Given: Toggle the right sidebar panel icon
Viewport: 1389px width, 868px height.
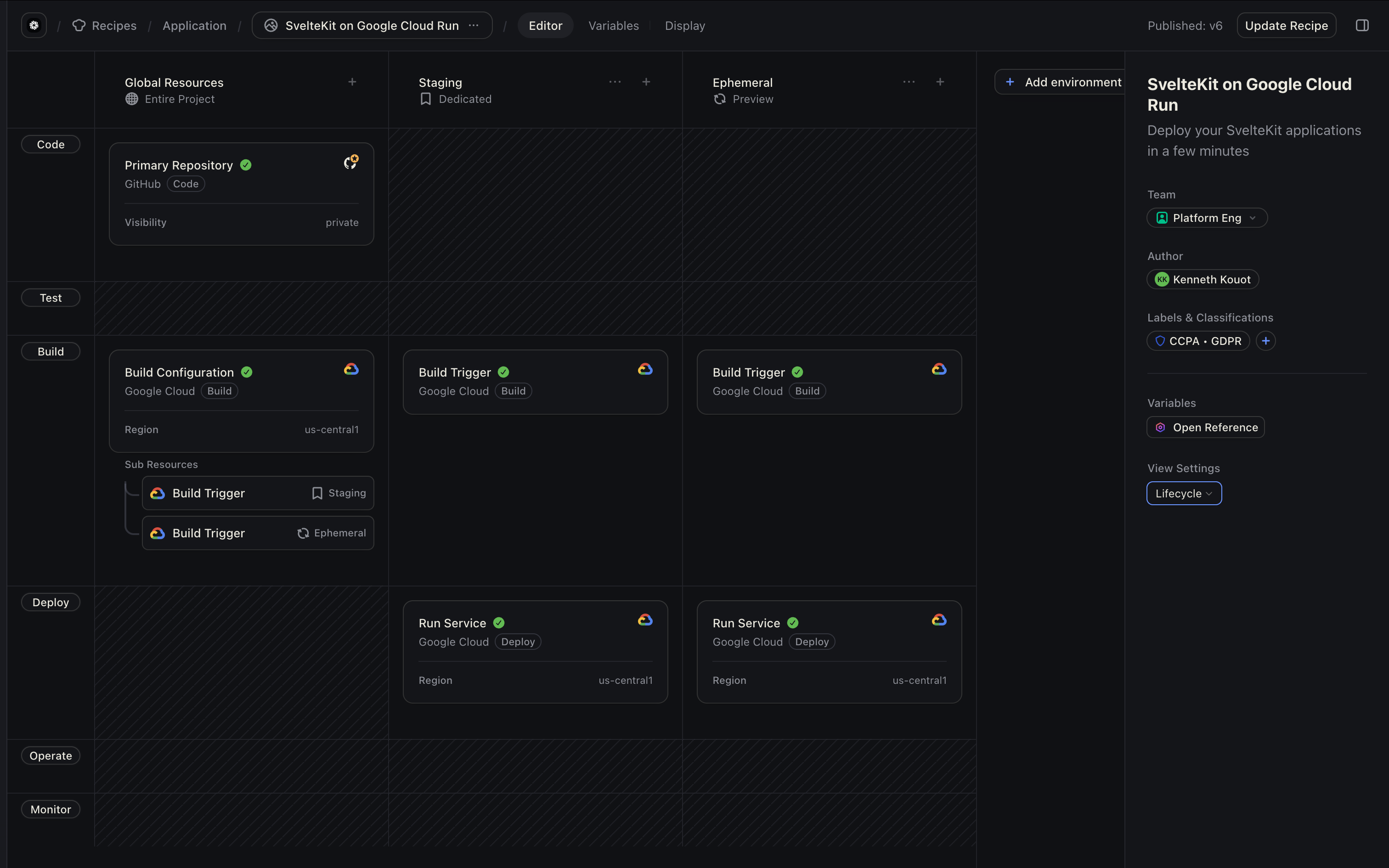Looking at the screenshot, I should click(1361, 25).
